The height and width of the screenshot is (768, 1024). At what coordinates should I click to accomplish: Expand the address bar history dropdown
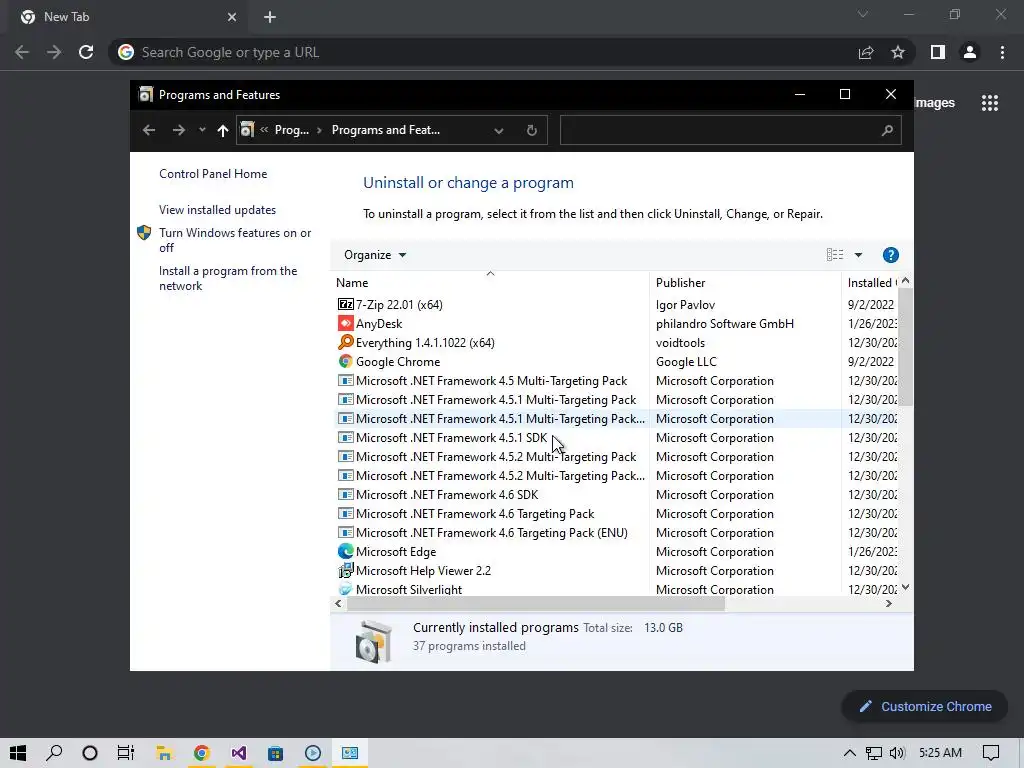[499, 131]
